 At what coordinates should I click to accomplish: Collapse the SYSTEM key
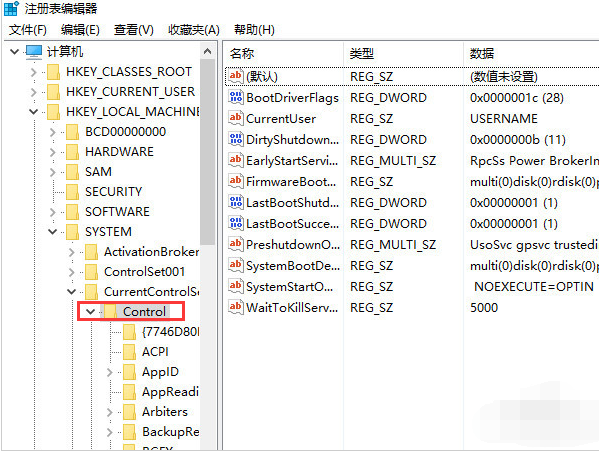click(53, 232)
